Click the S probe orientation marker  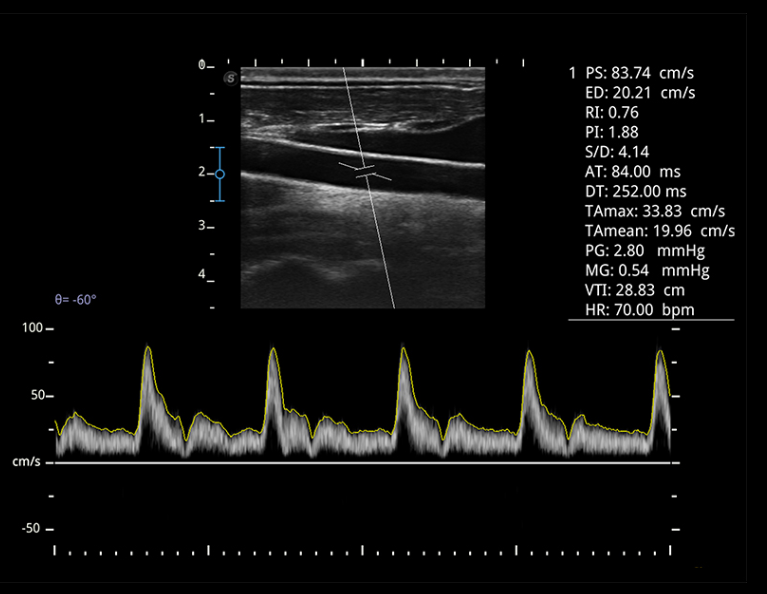pos(230,78)
